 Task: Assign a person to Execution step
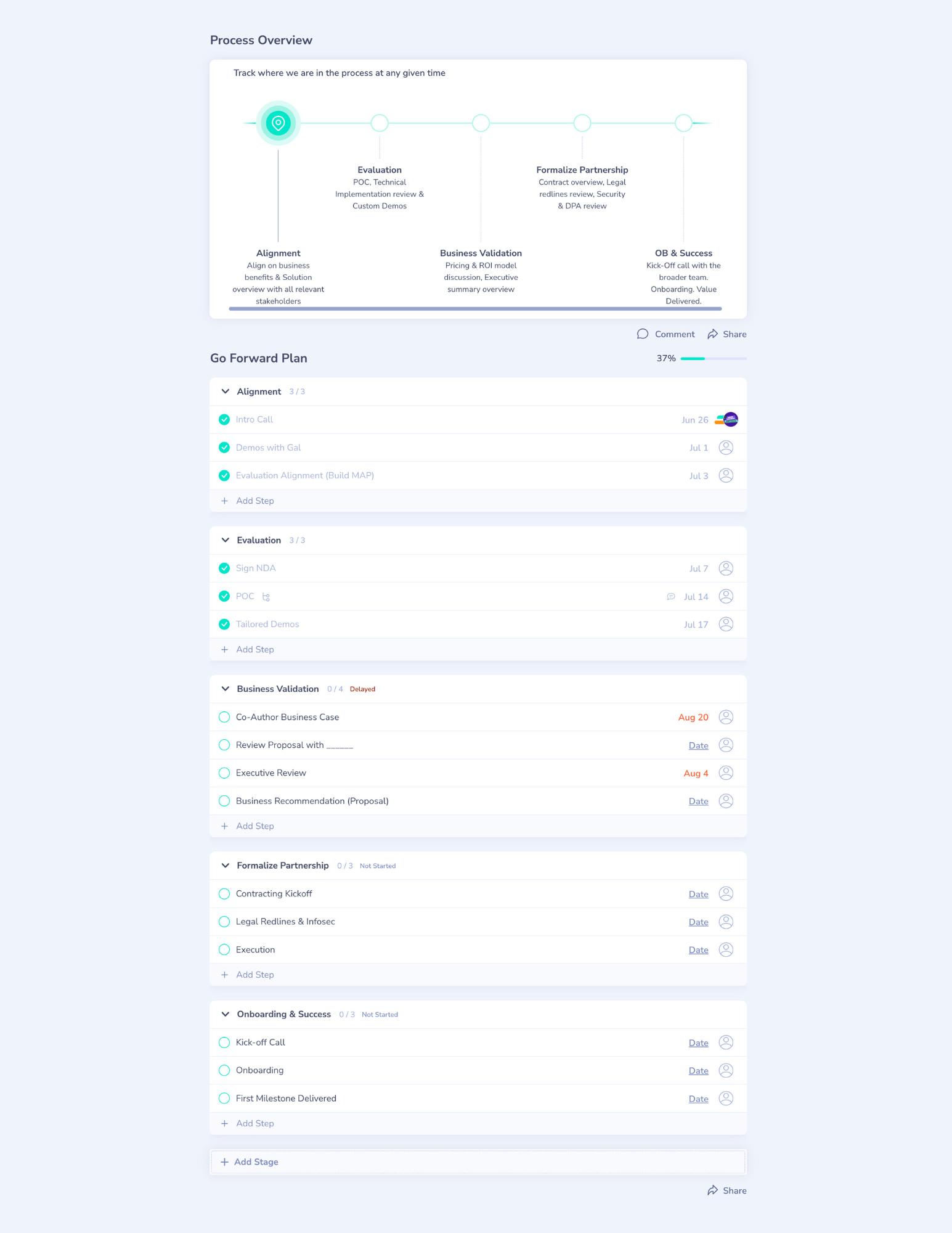click(726, 949)
